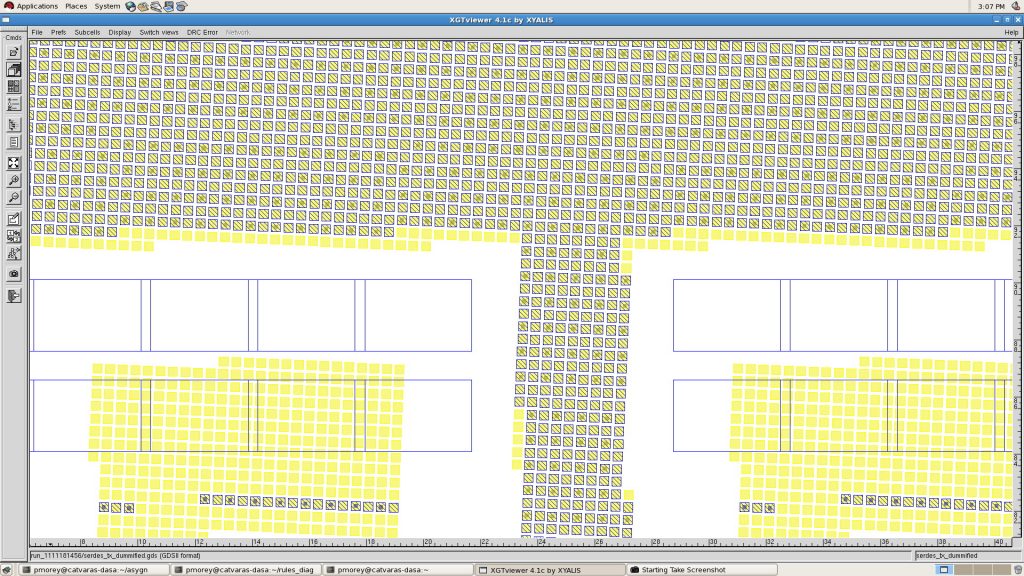Open the Prefs menu
1024x576 pixels.
point(58,32)
